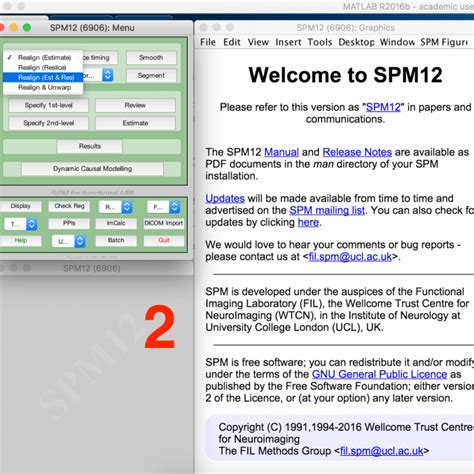Expand the U... utilities dropdown
The width and height of the screenshot is (474, 474).
[68, 241]
